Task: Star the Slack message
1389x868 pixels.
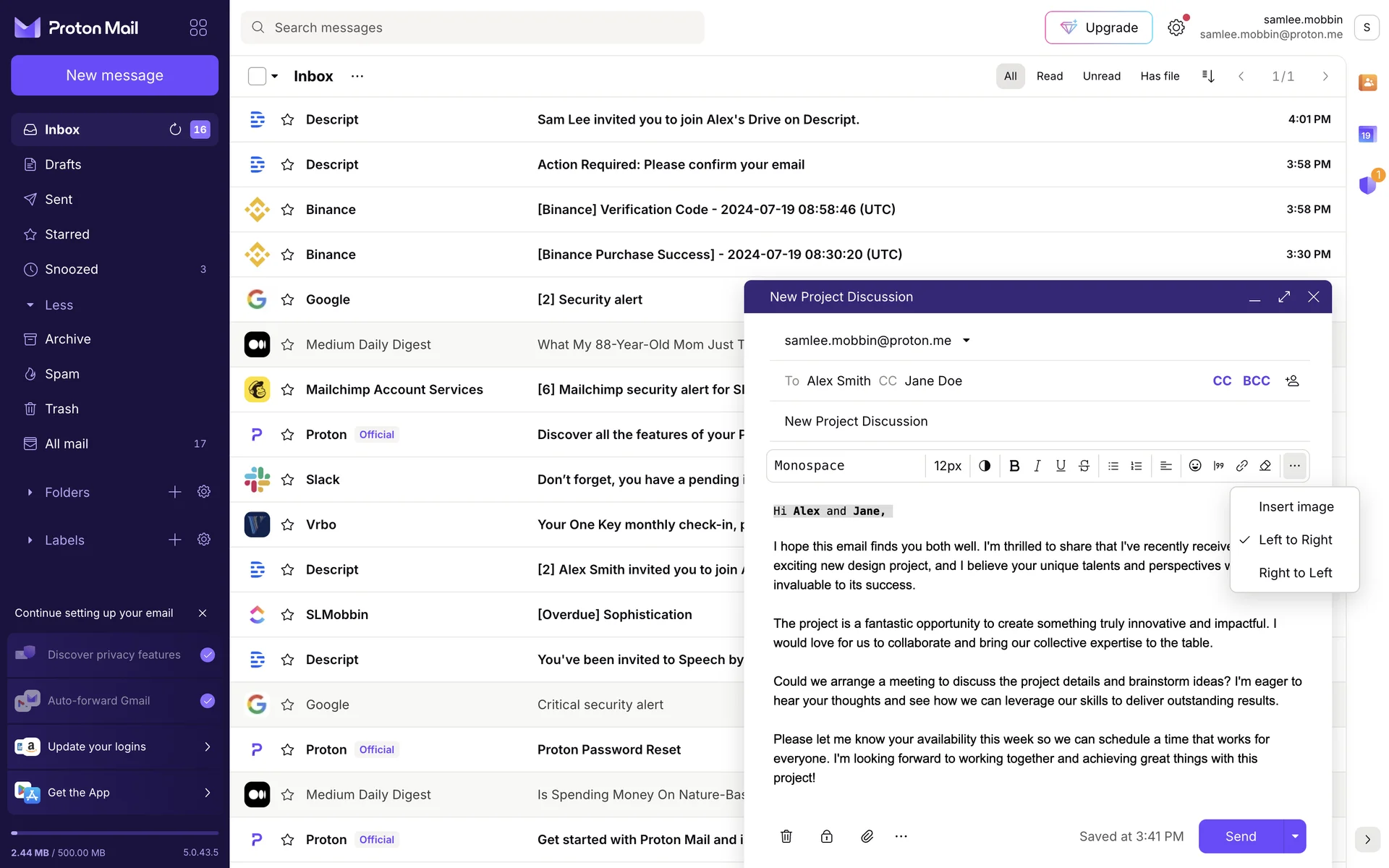Action: [x=287, y=480]
